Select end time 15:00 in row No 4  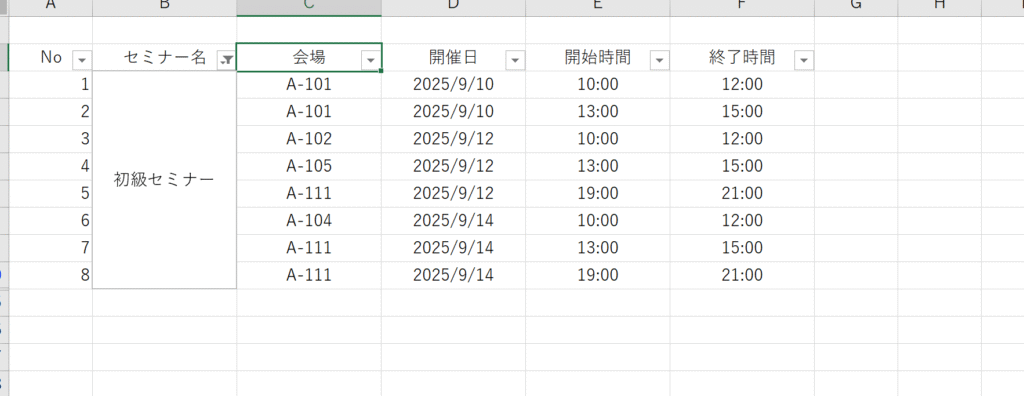742,166
